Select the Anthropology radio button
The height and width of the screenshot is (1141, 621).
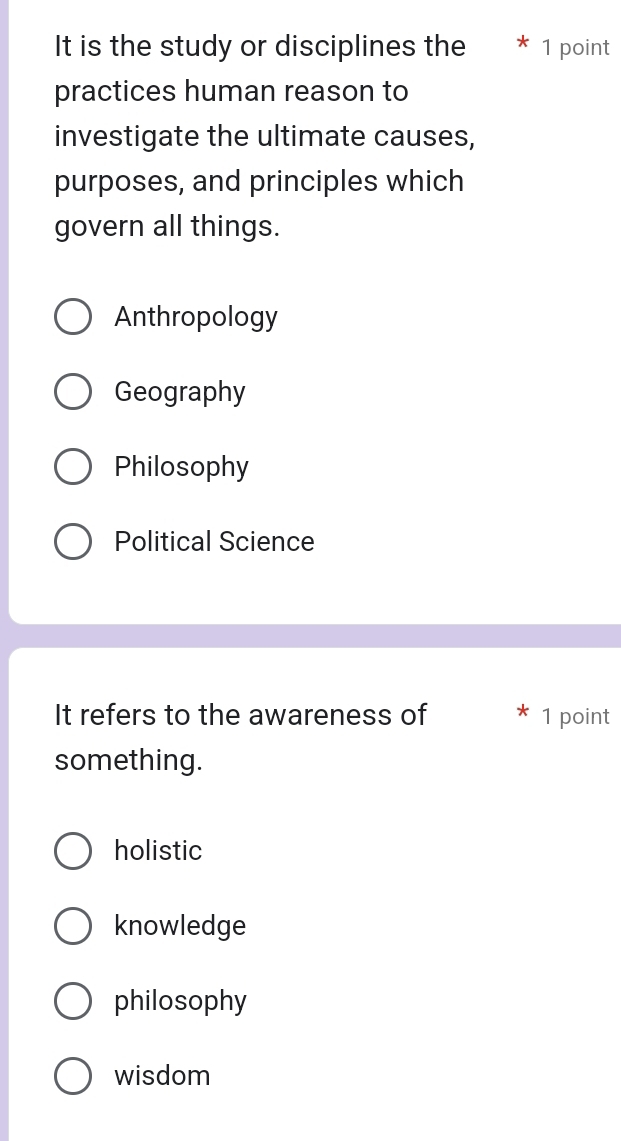[73, 318]
